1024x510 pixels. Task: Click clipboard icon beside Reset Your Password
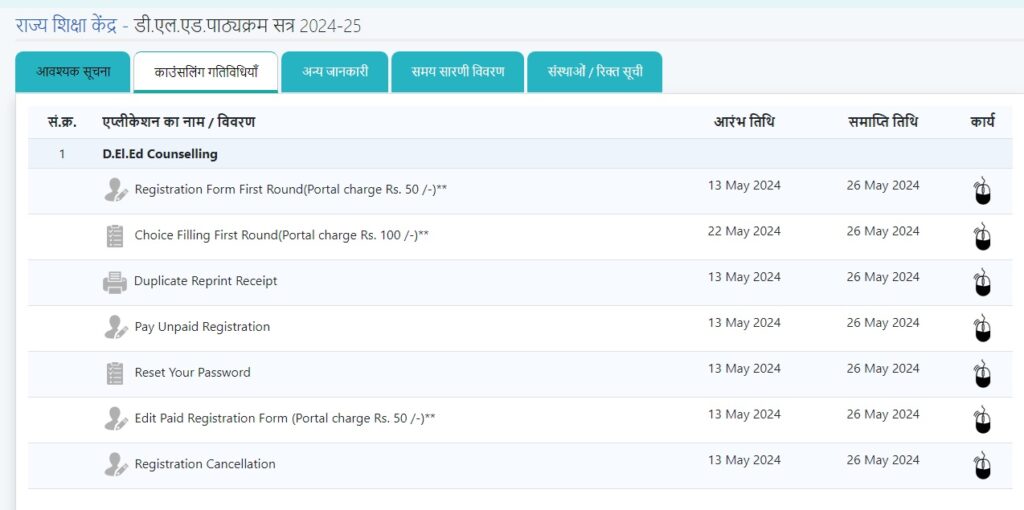pos(115,373)
